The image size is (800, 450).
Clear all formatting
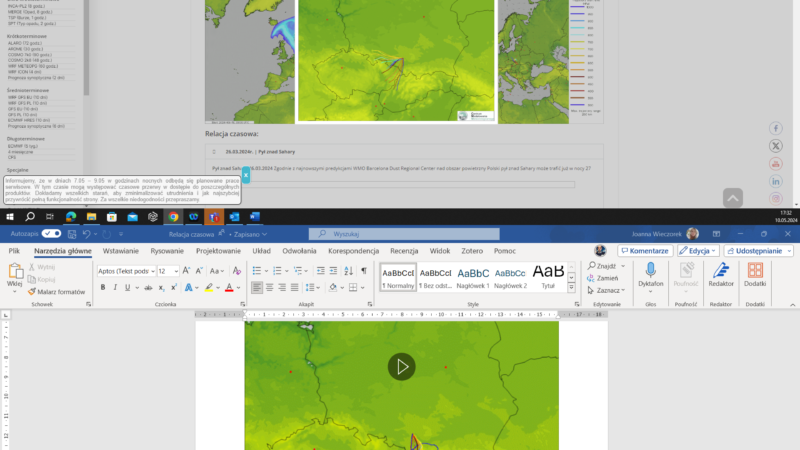coord(237,271)
